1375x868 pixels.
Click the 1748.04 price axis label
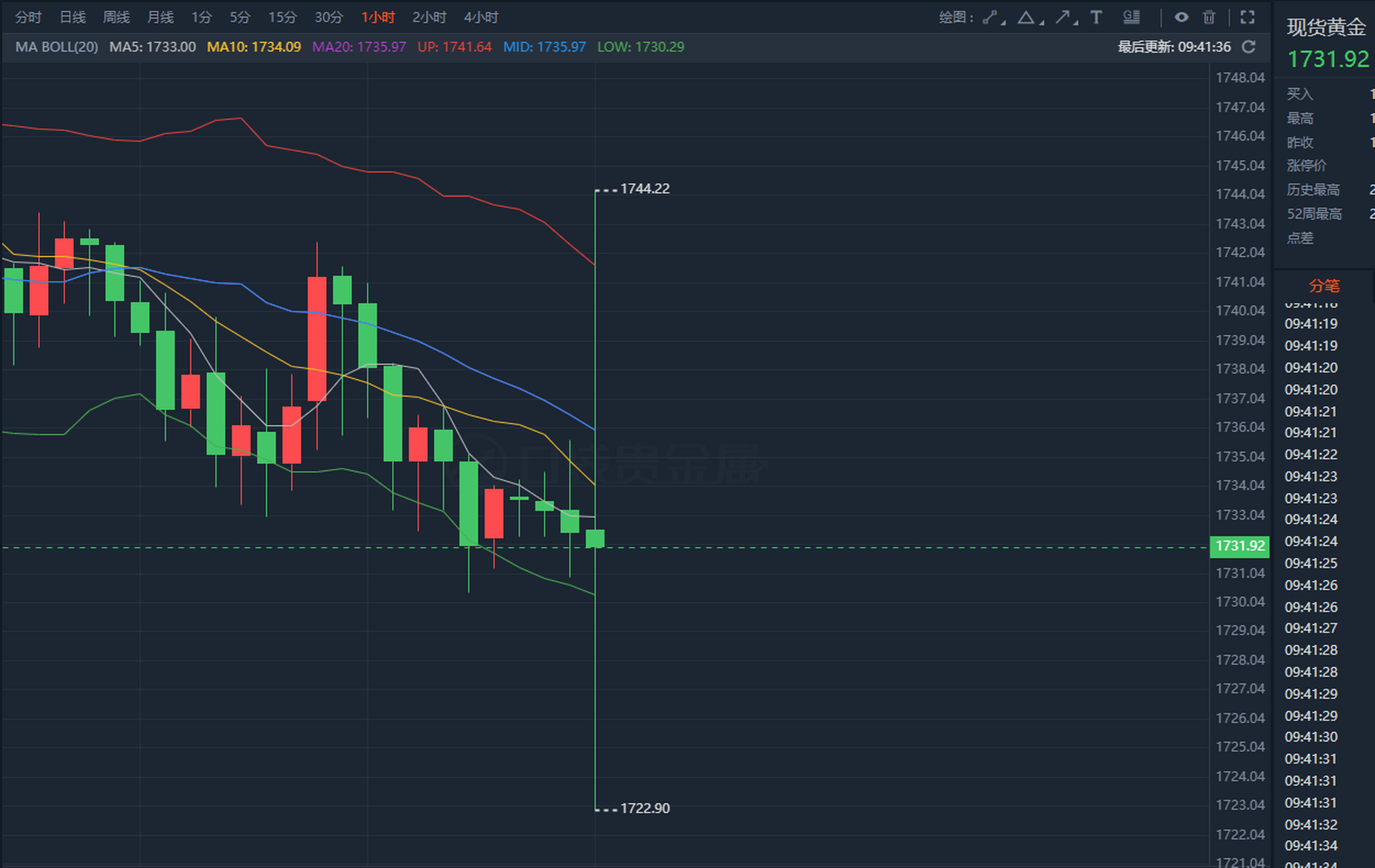click(1240, 78)
